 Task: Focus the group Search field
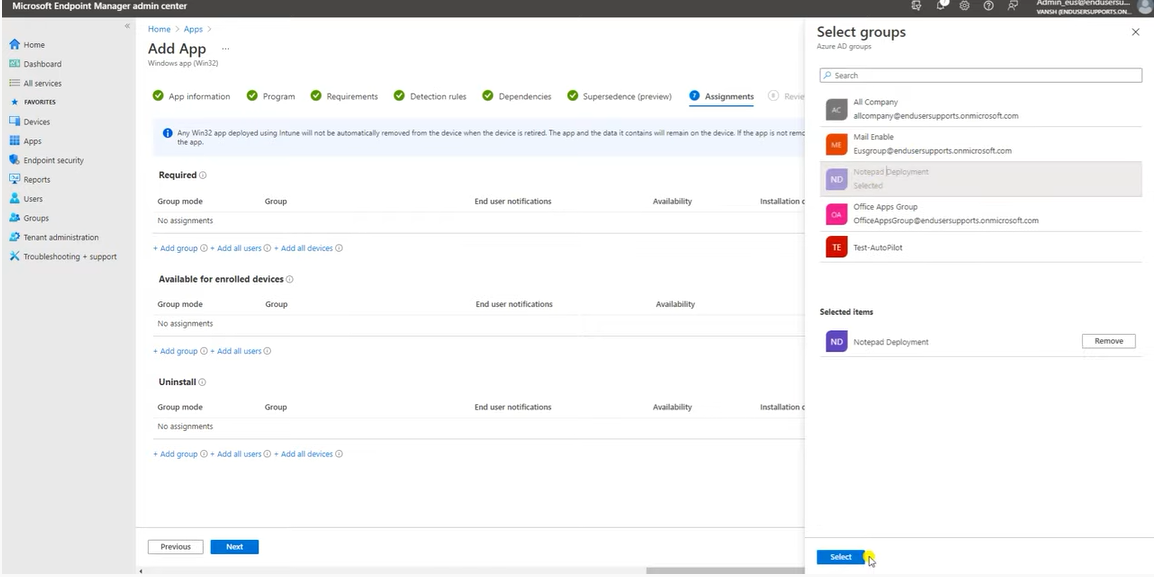tap(980, 75)
